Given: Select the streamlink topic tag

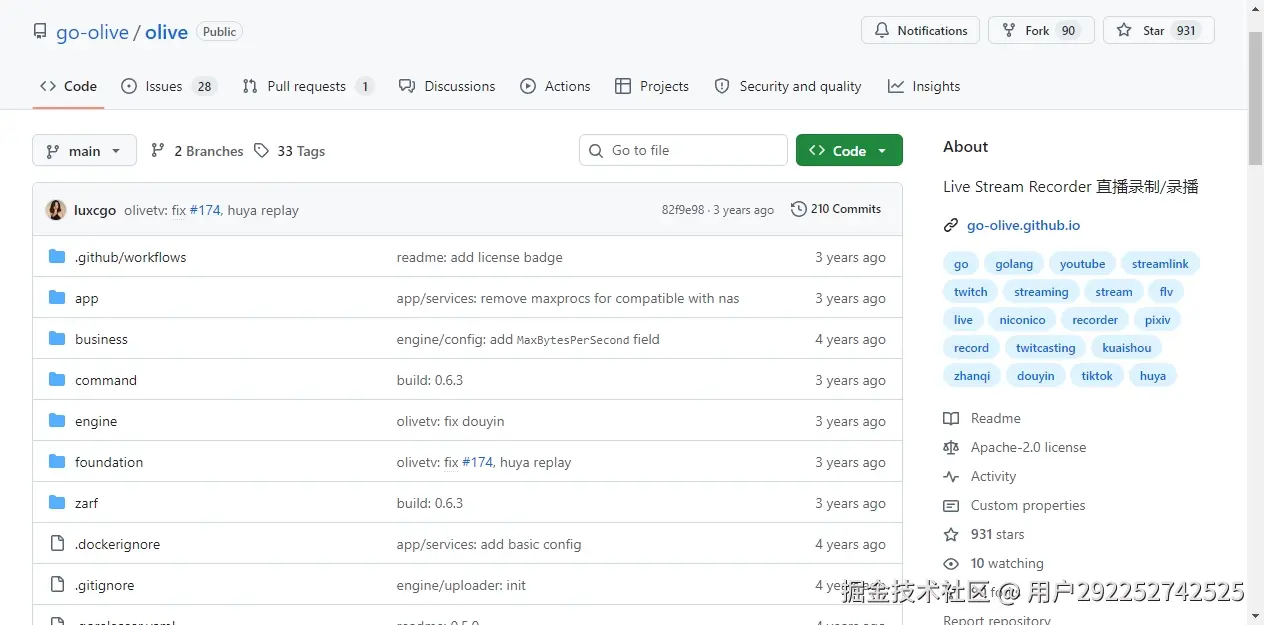Looking at the screenshot, I should [1160, 264].
